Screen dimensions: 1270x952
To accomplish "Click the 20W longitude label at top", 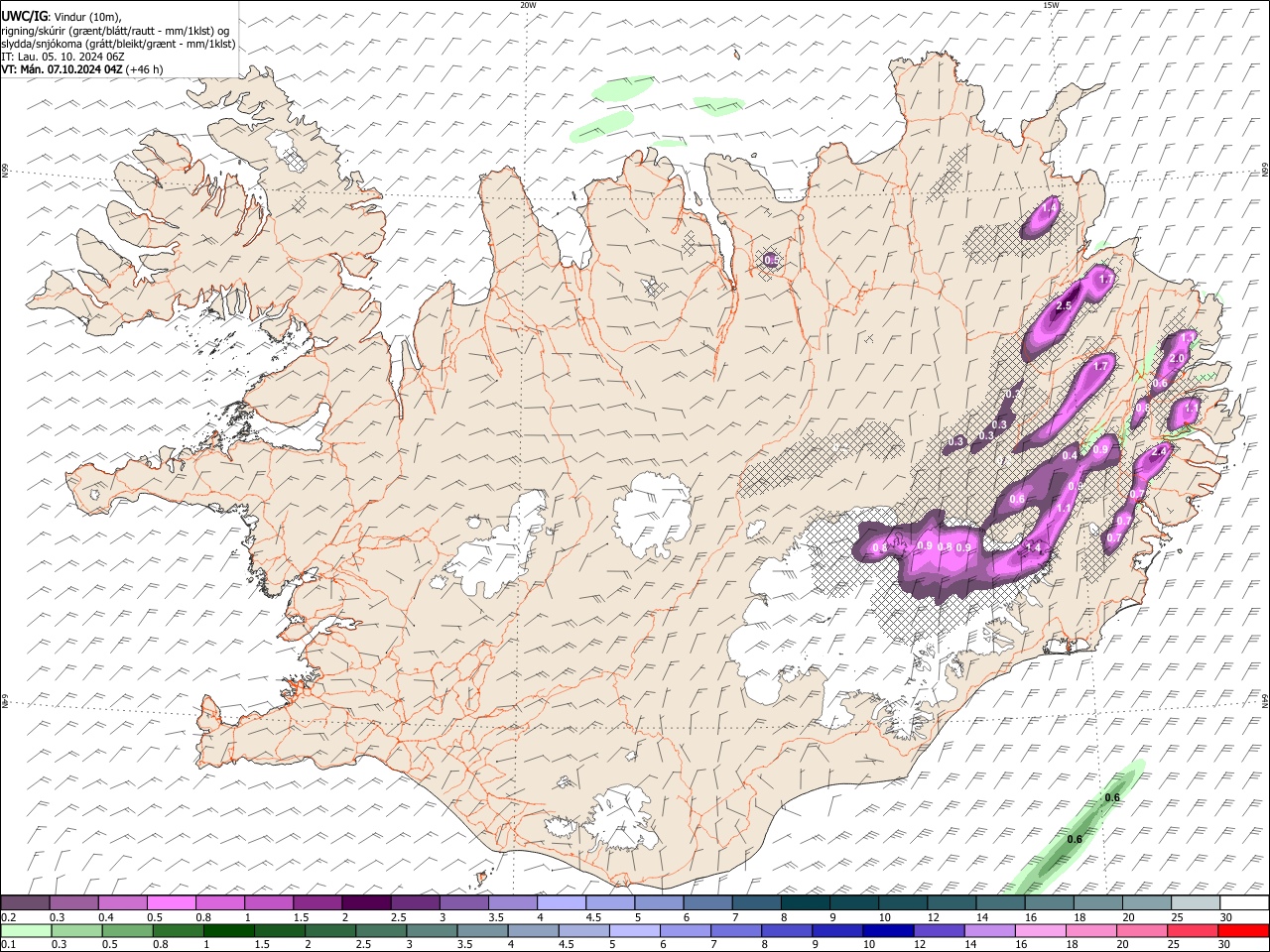I will coord(529,5).
